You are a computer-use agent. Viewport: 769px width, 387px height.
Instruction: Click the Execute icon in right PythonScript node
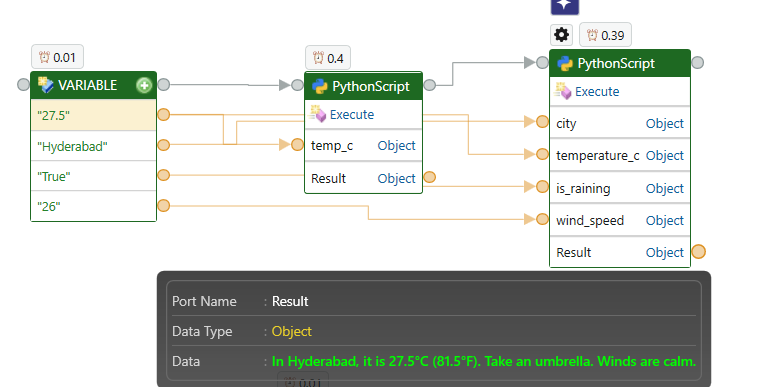pyautogui.click(x=563, y=91)
